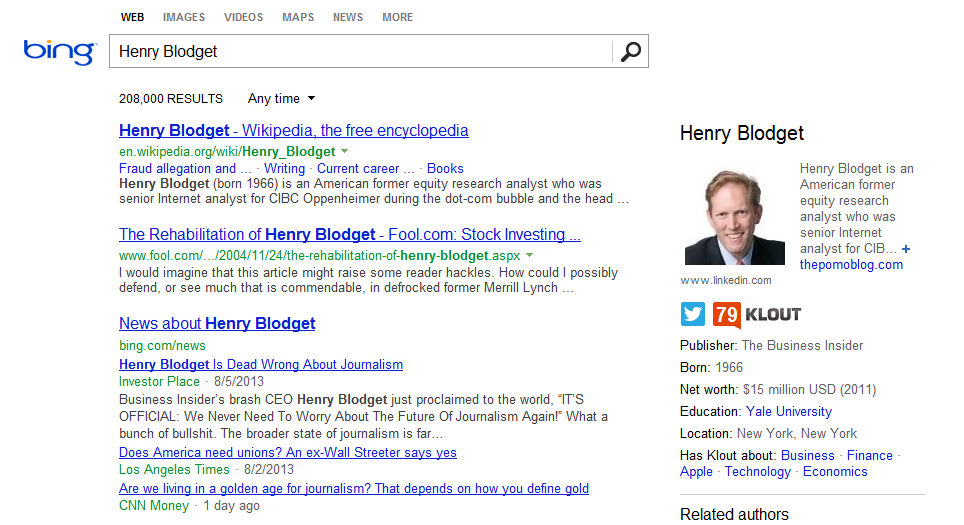Expand the green arrow beside fool.com URL
This screenshot has width=964, height=525.
coord(529,257)
